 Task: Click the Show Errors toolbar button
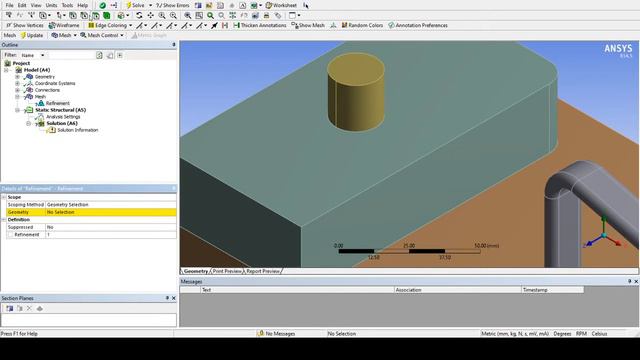point(174,5)
